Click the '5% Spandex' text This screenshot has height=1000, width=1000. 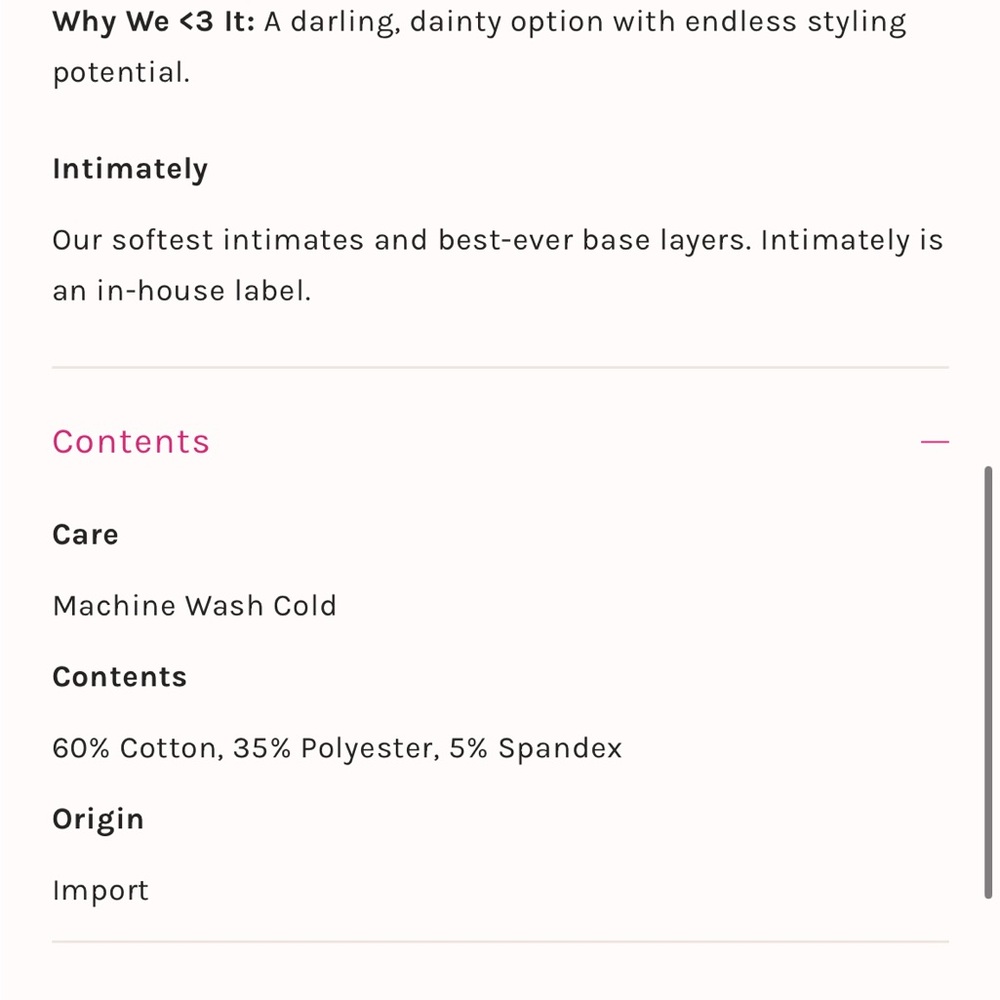coord(536,748)
